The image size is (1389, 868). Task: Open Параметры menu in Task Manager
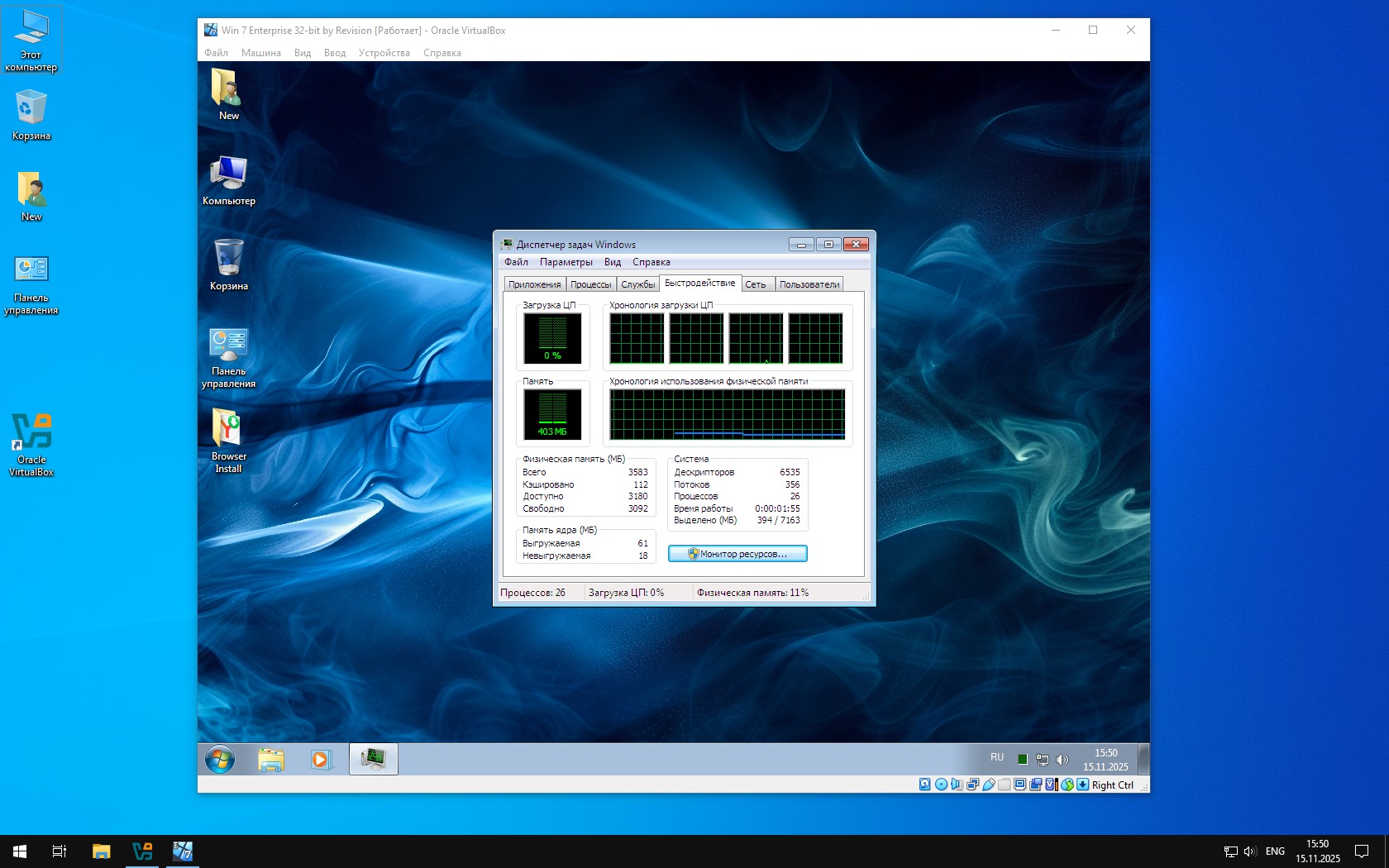pyautogui.click(x=566, y=262)
